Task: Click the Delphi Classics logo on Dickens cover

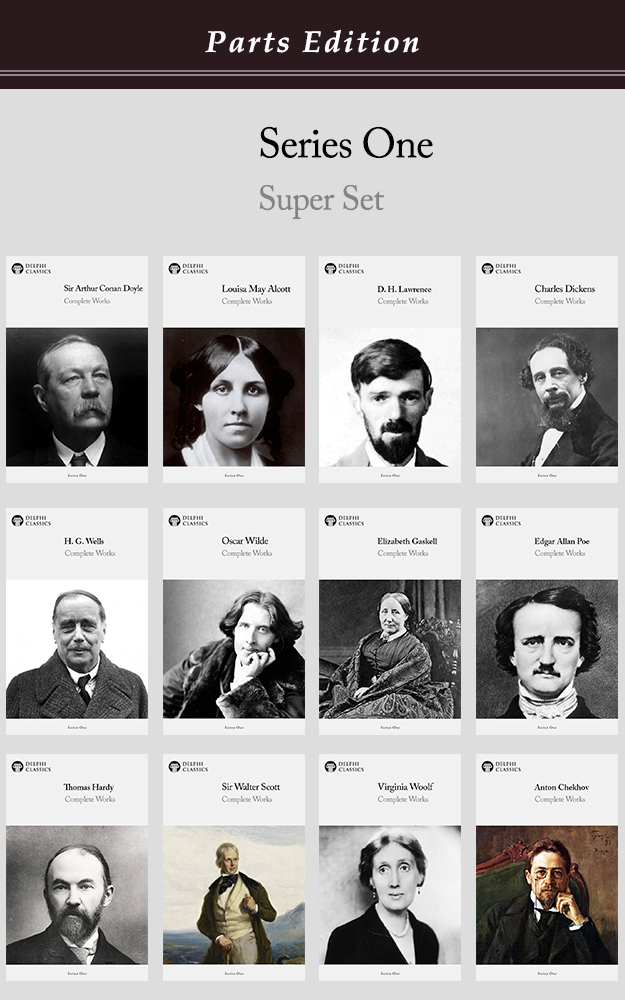Action: click(501, 268)
